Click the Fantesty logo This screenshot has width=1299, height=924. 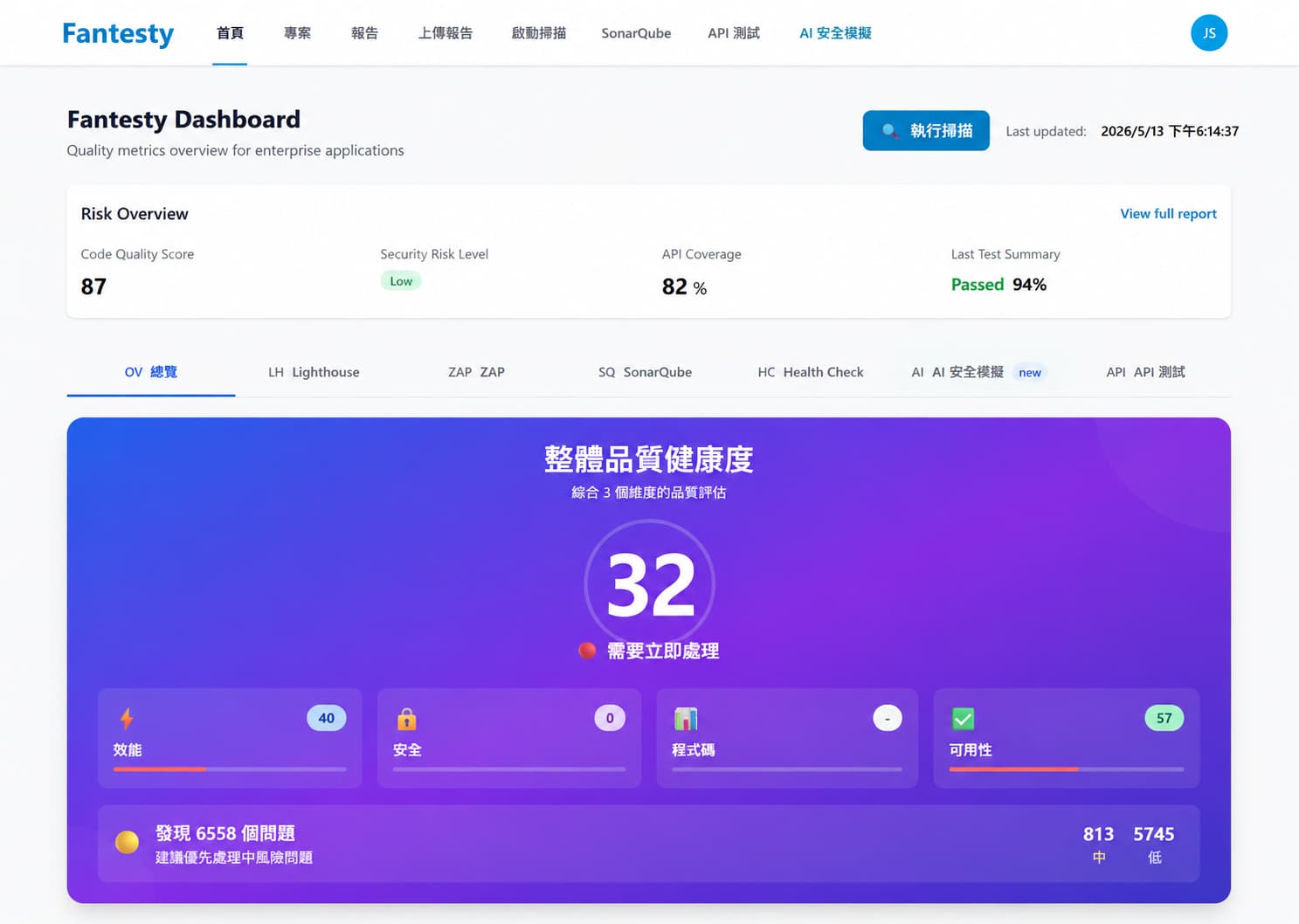(118, 33)
